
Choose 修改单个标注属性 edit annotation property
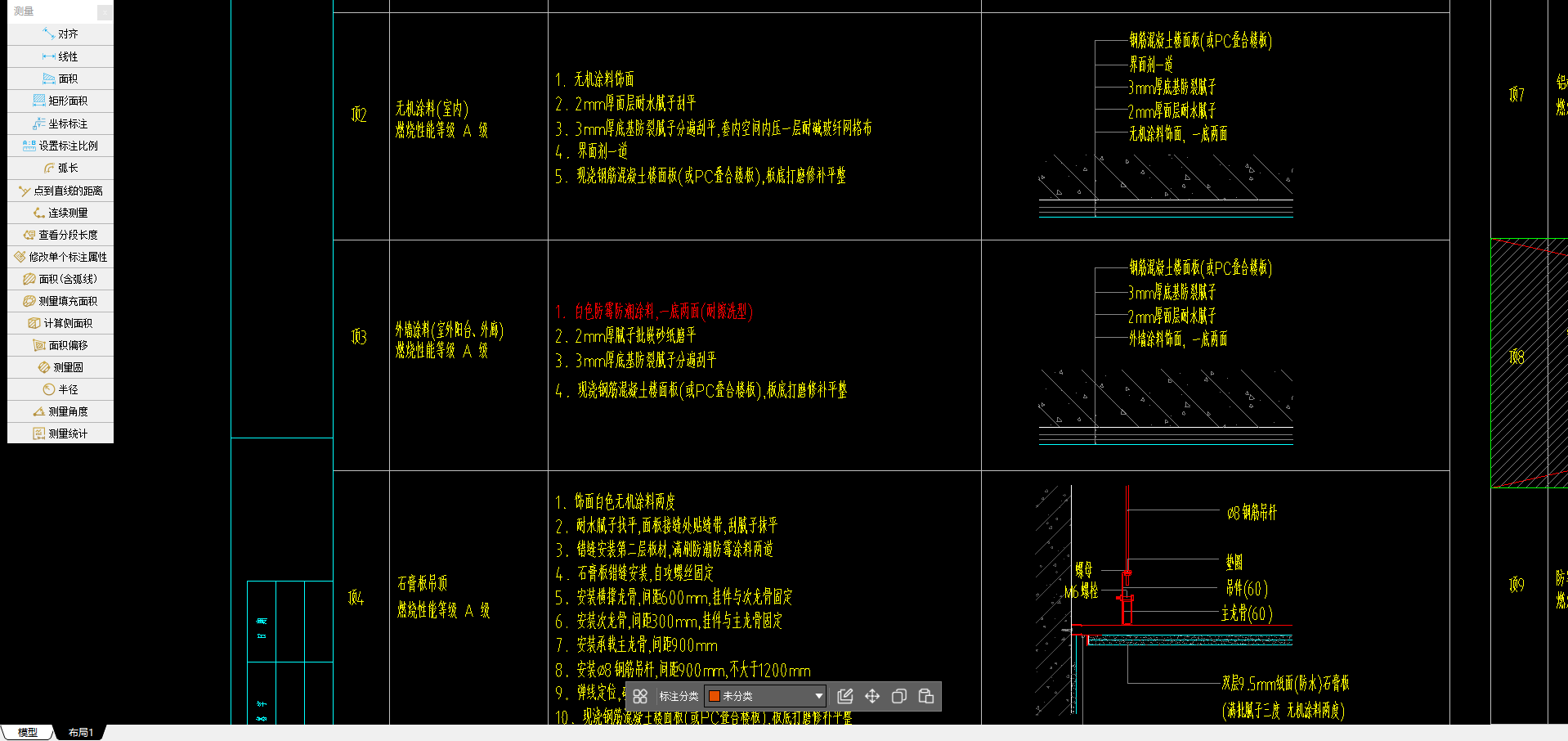click(60, 257)
